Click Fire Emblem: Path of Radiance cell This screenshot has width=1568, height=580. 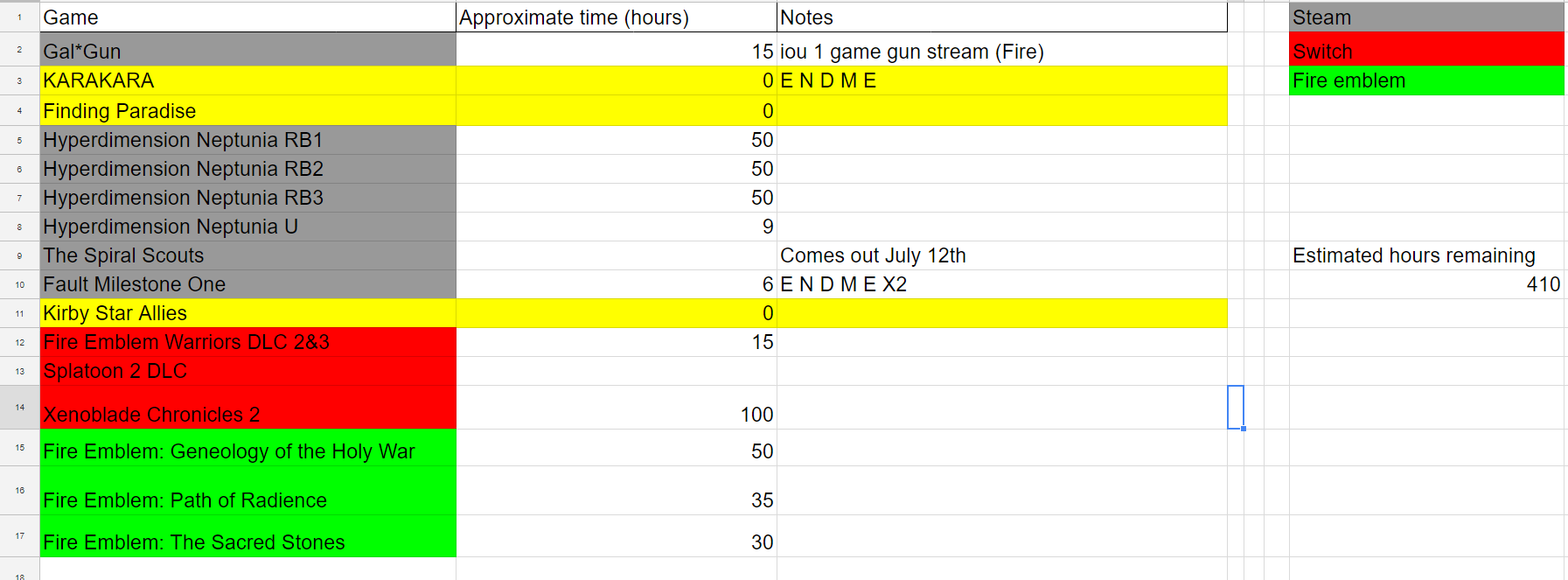point(248,491)
